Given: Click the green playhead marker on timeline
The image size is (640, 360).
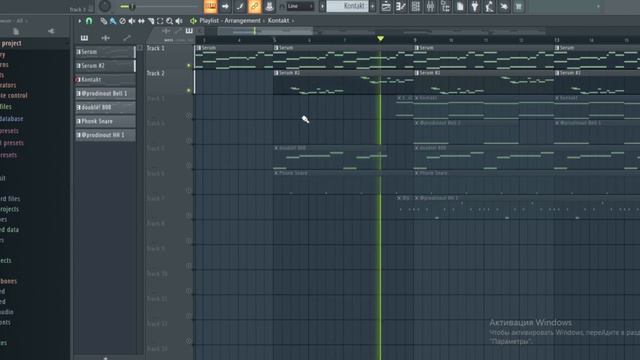Looking at the screenshot, I should coord(380,38).
